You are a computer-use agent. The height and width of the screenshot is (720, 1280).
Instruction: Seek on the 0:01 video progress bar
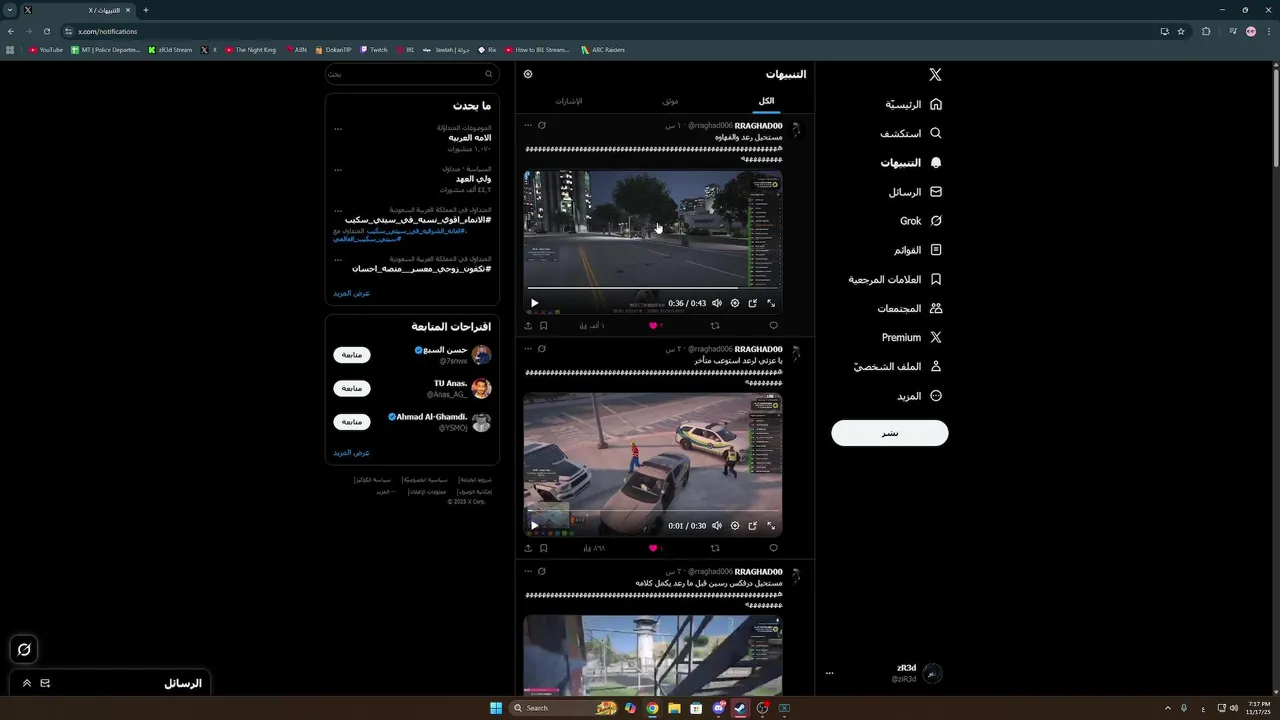point(653,511)
